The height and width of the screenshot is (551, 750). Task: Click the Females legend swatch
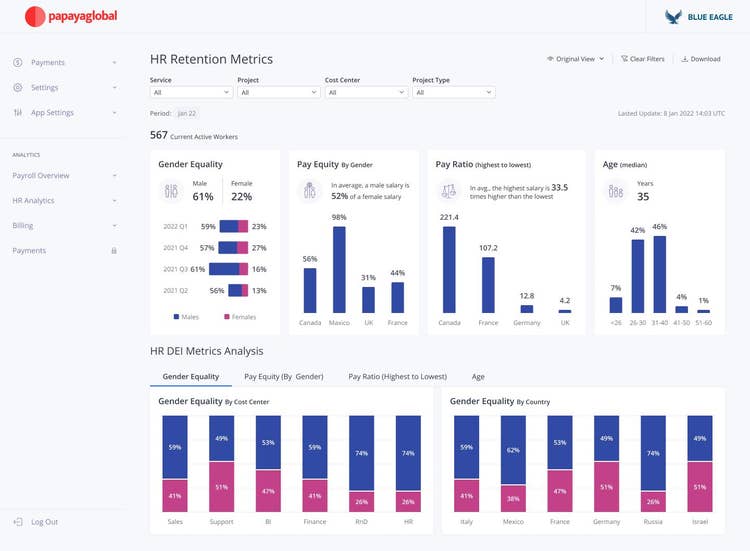[227, 317]
